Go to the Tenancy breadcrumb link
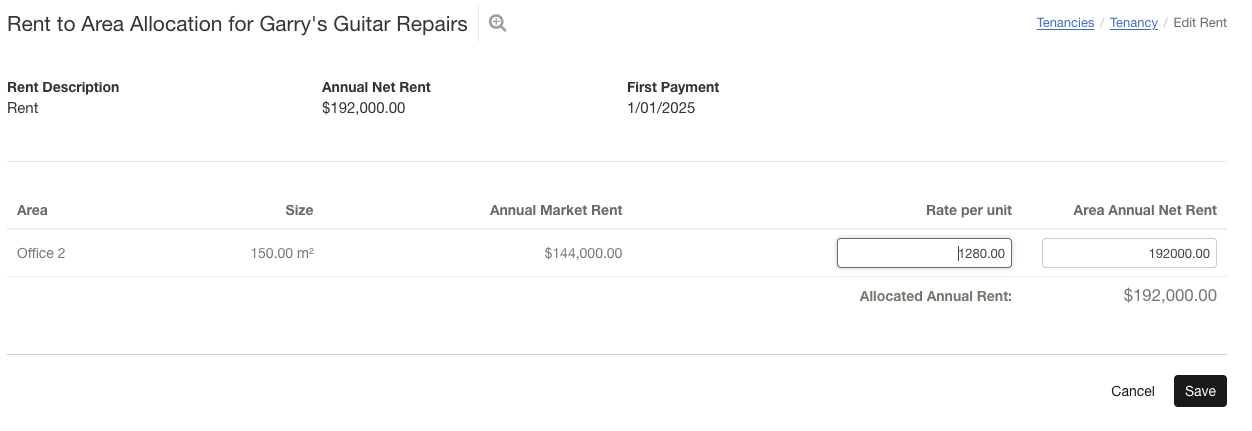This screenshot has width=1252, height=431. [x=1133, y=23]
